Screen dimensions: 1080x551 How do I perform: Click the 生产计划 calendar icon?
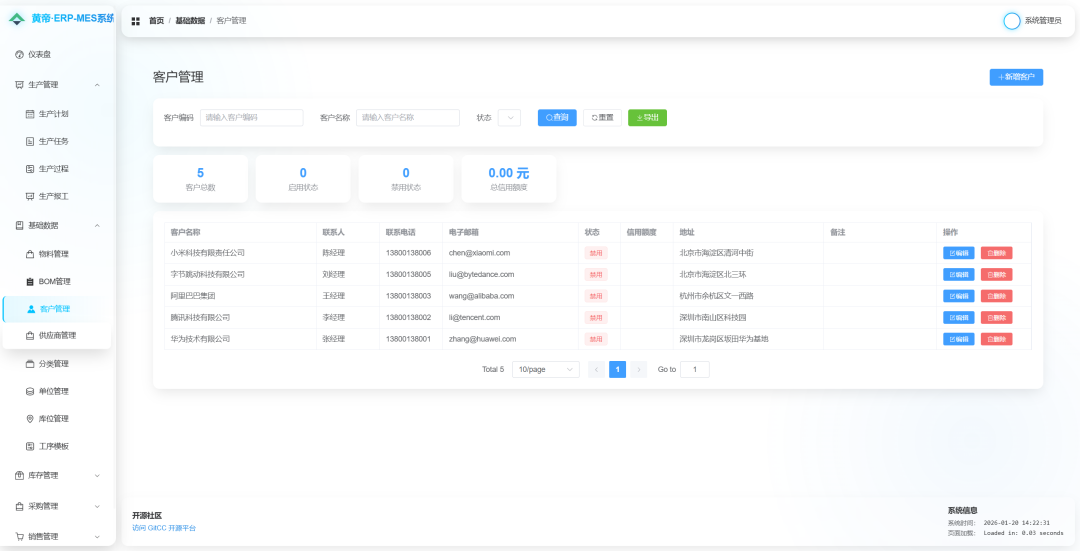[x=30, y=114]
